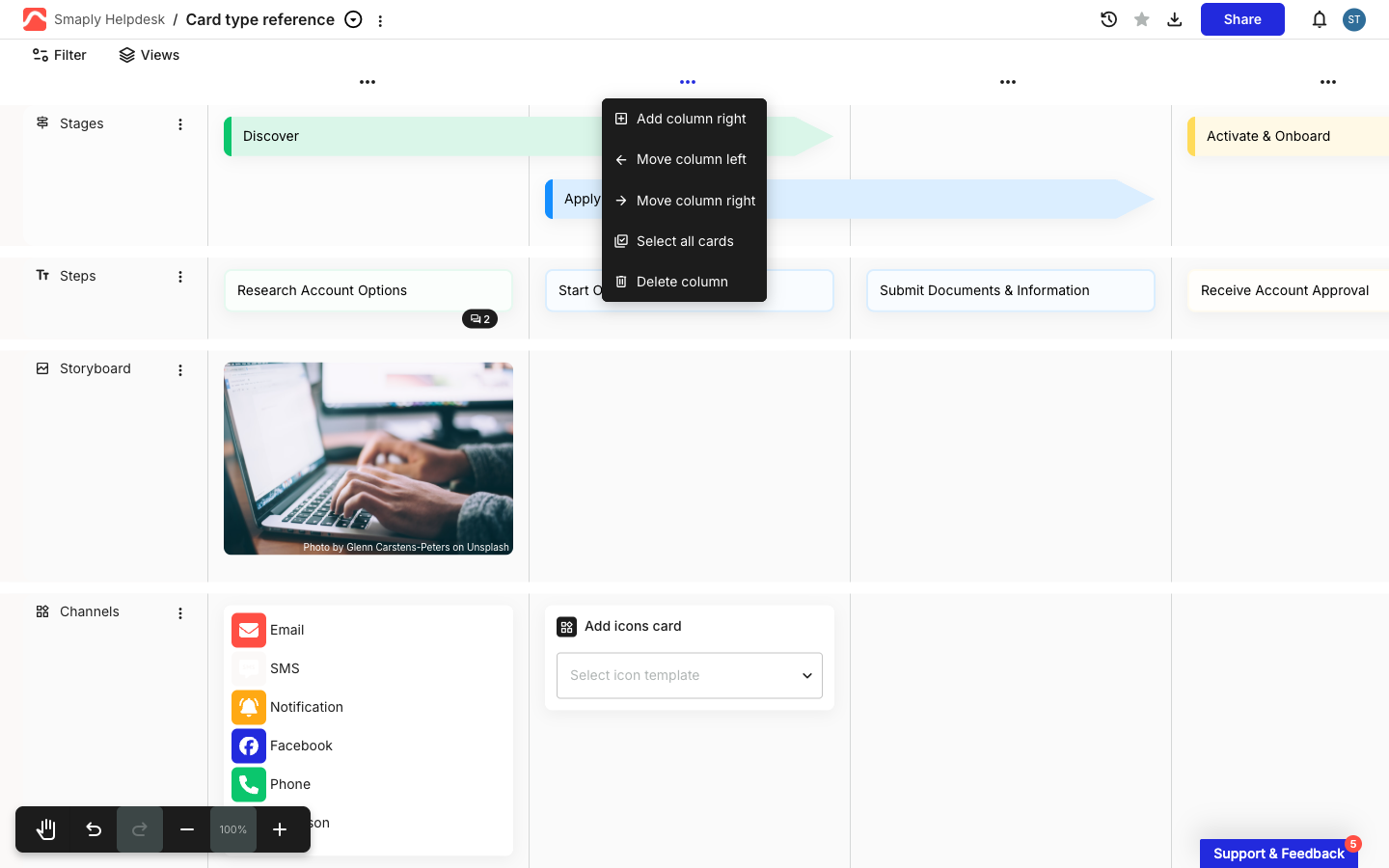This screenshot has width=1389, height=868.
Task: Open comments badge on Research Account Options
Action: [x=480, y=319]
